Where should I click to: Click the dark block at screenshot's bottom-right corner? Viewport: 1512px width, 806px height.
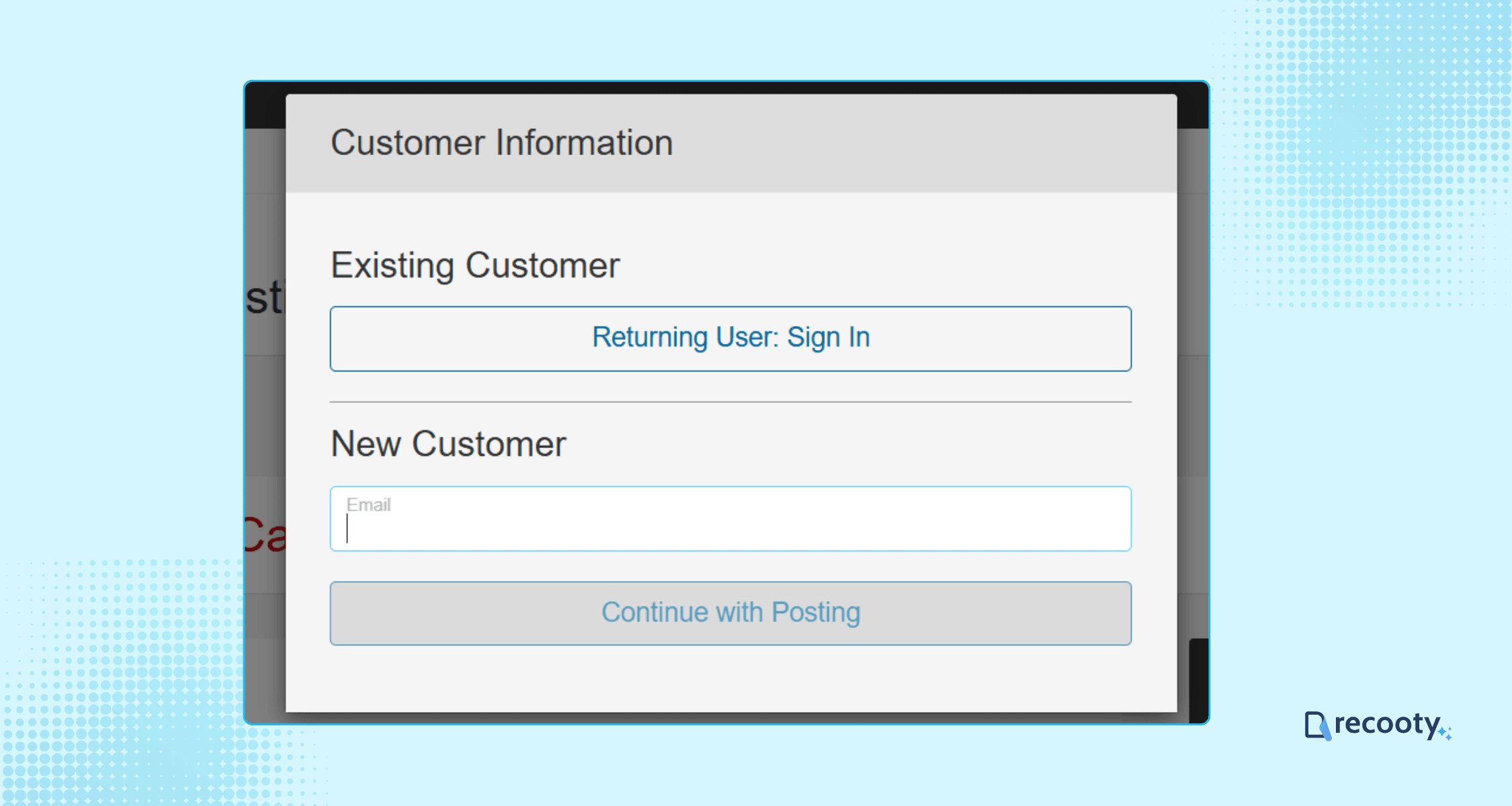[x=1198, y=680]
